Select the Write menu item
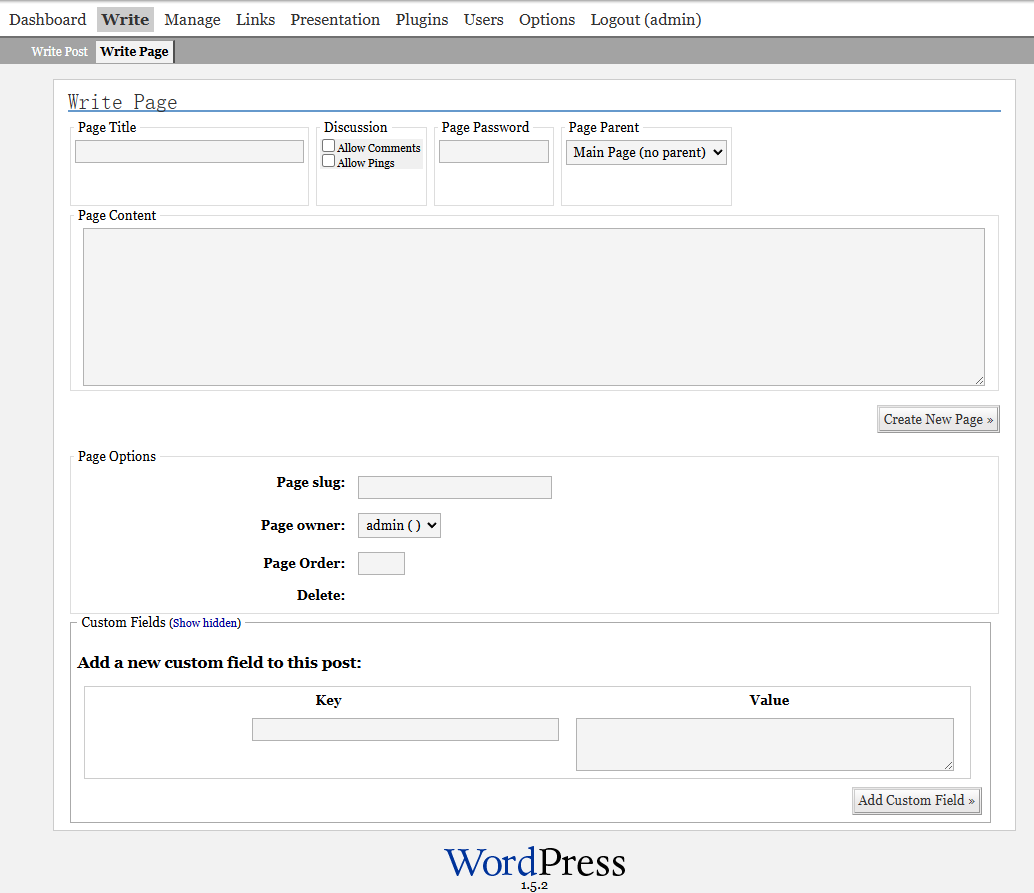The image size is (1034, 893). point(125,20)
